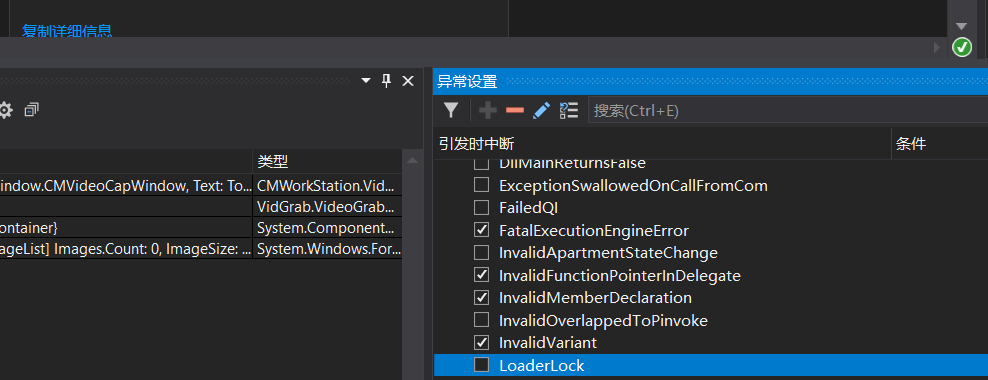The image size is (988, 380).
Task: Open left panel window position dropdown arrow
Action: point(366,81)
